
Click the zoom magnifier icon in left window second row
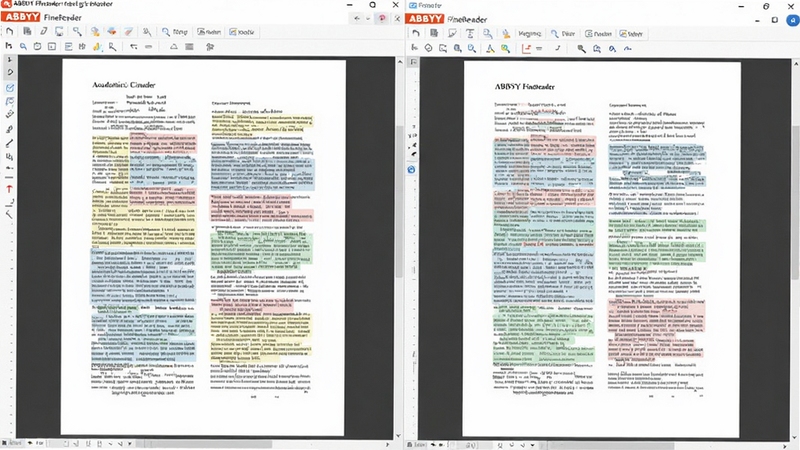point(23,46)
